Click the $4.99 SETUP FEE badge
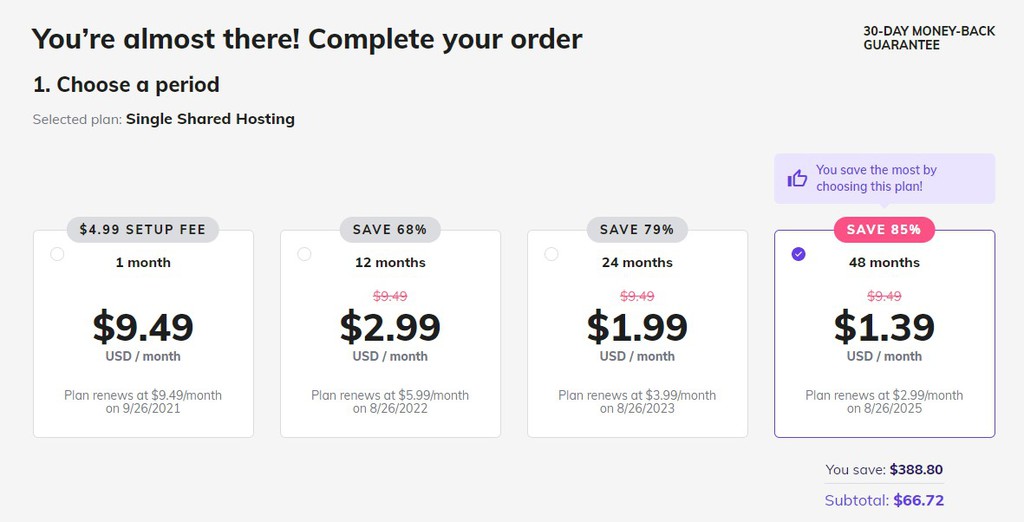Screen dimensions: 1024x522 (x=143, y=230)
